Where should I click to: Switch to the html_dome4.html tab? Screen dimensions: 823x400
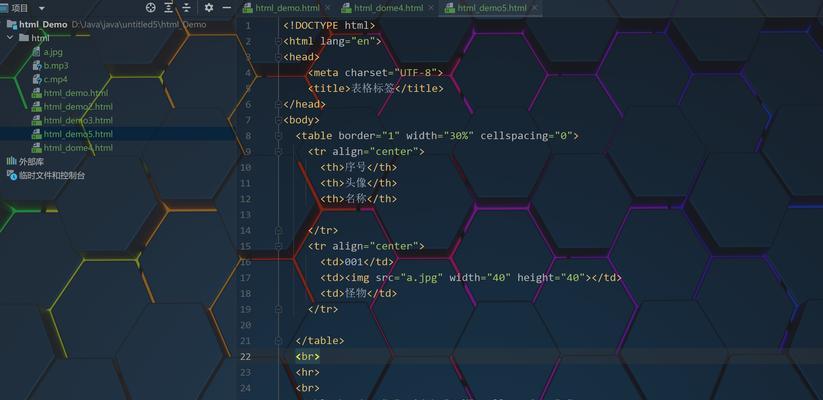388,8
